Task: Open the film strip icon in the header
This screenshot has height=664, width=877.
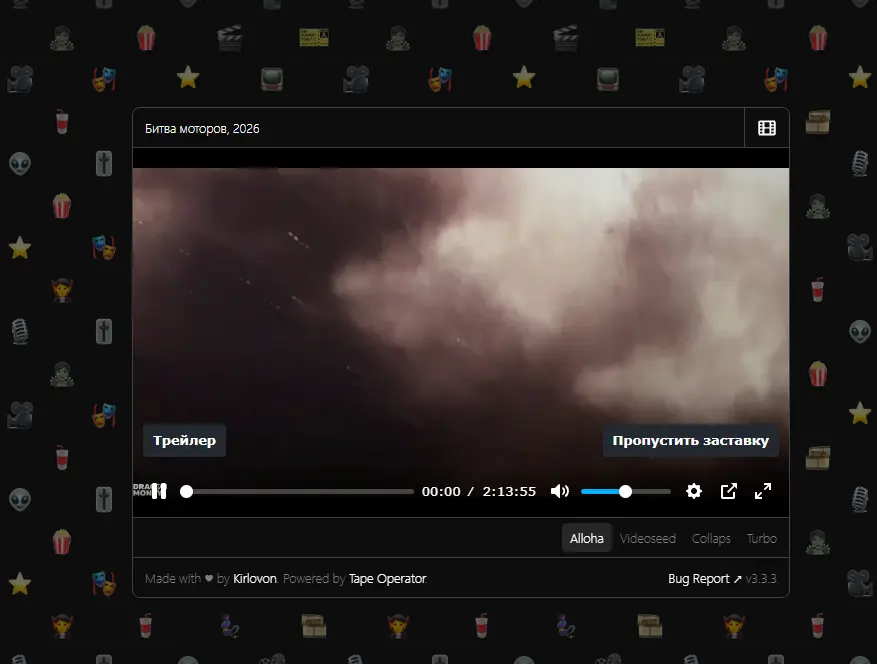Action: click(766, 128)
